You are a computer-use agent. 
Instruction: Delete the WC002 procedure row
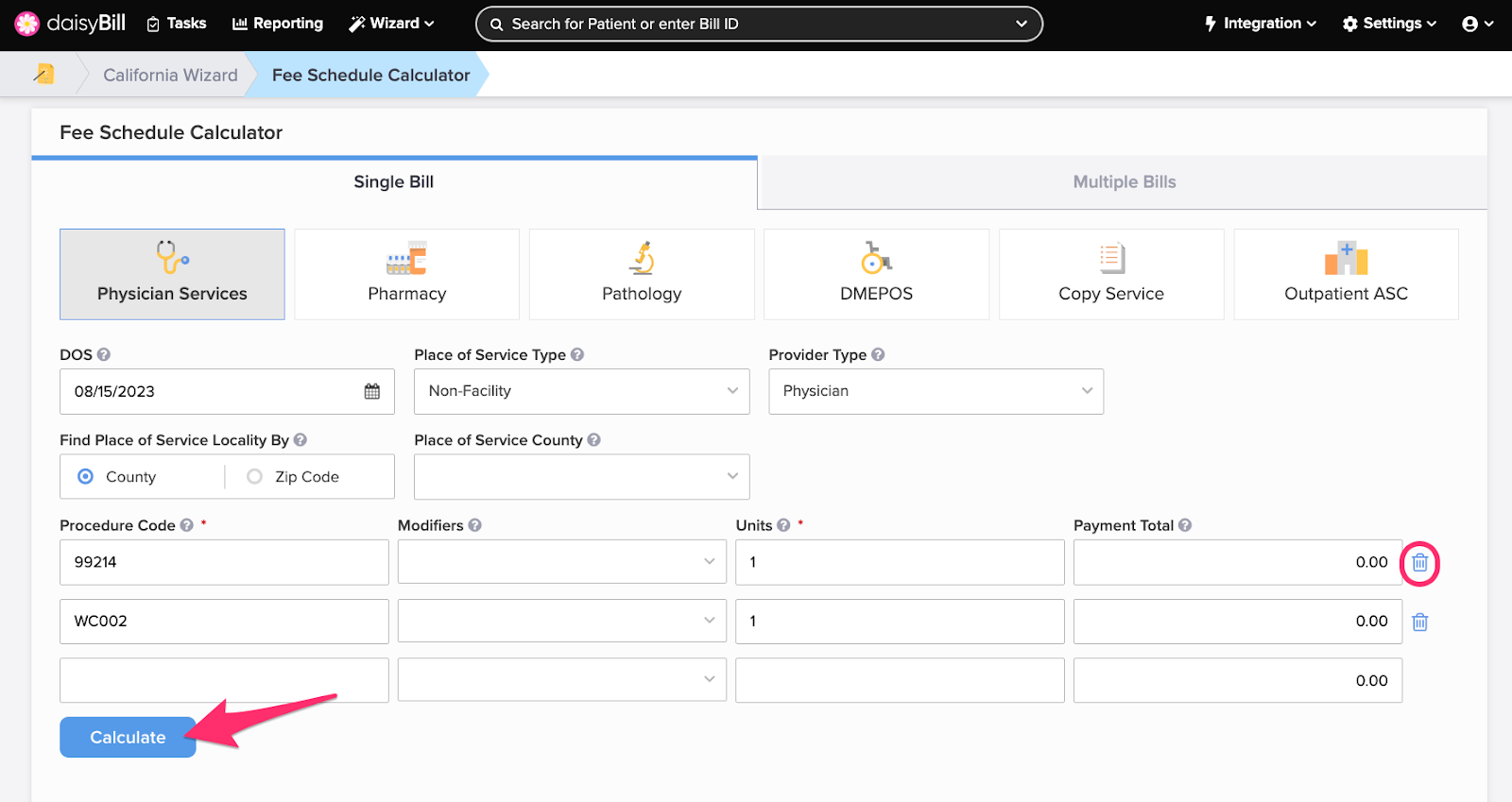(x=1419, y=622)
